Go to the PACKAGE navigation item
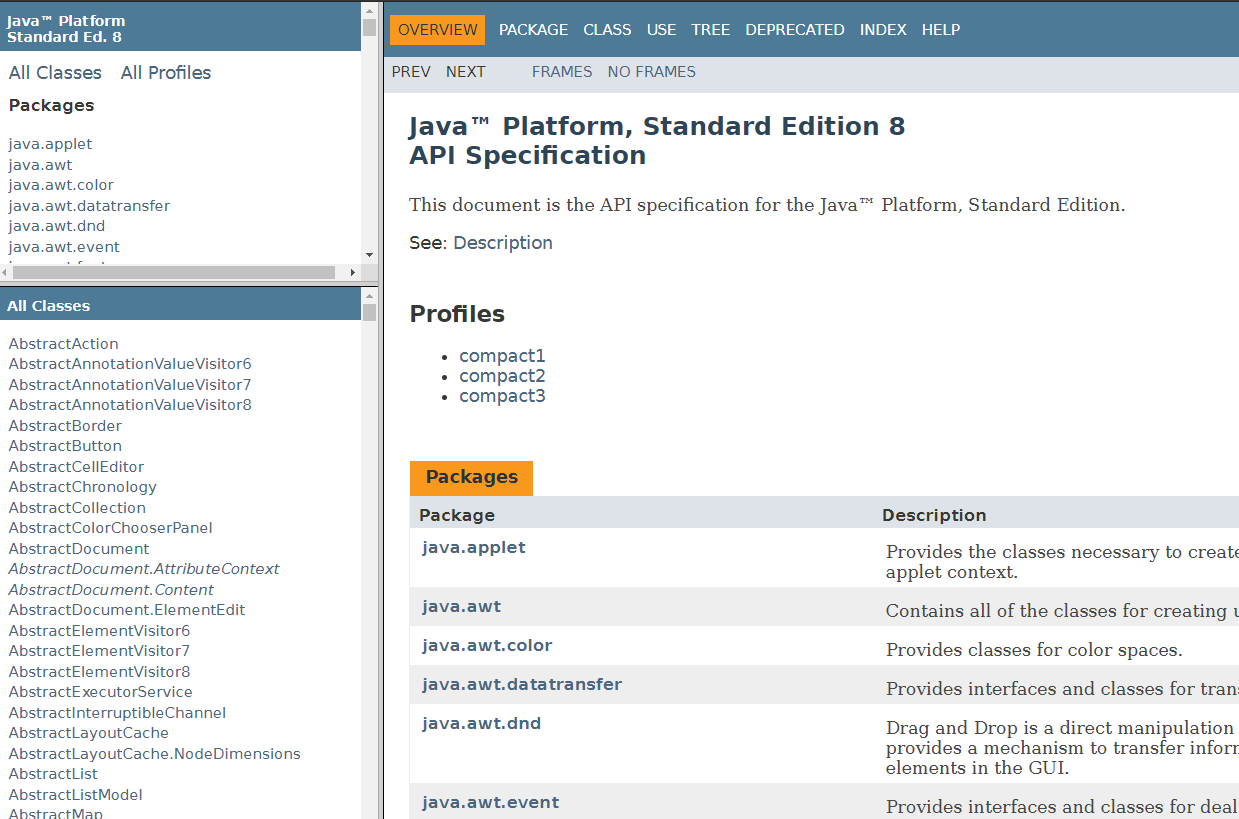This screenshot has height=819, width=1239. point(533,30)
